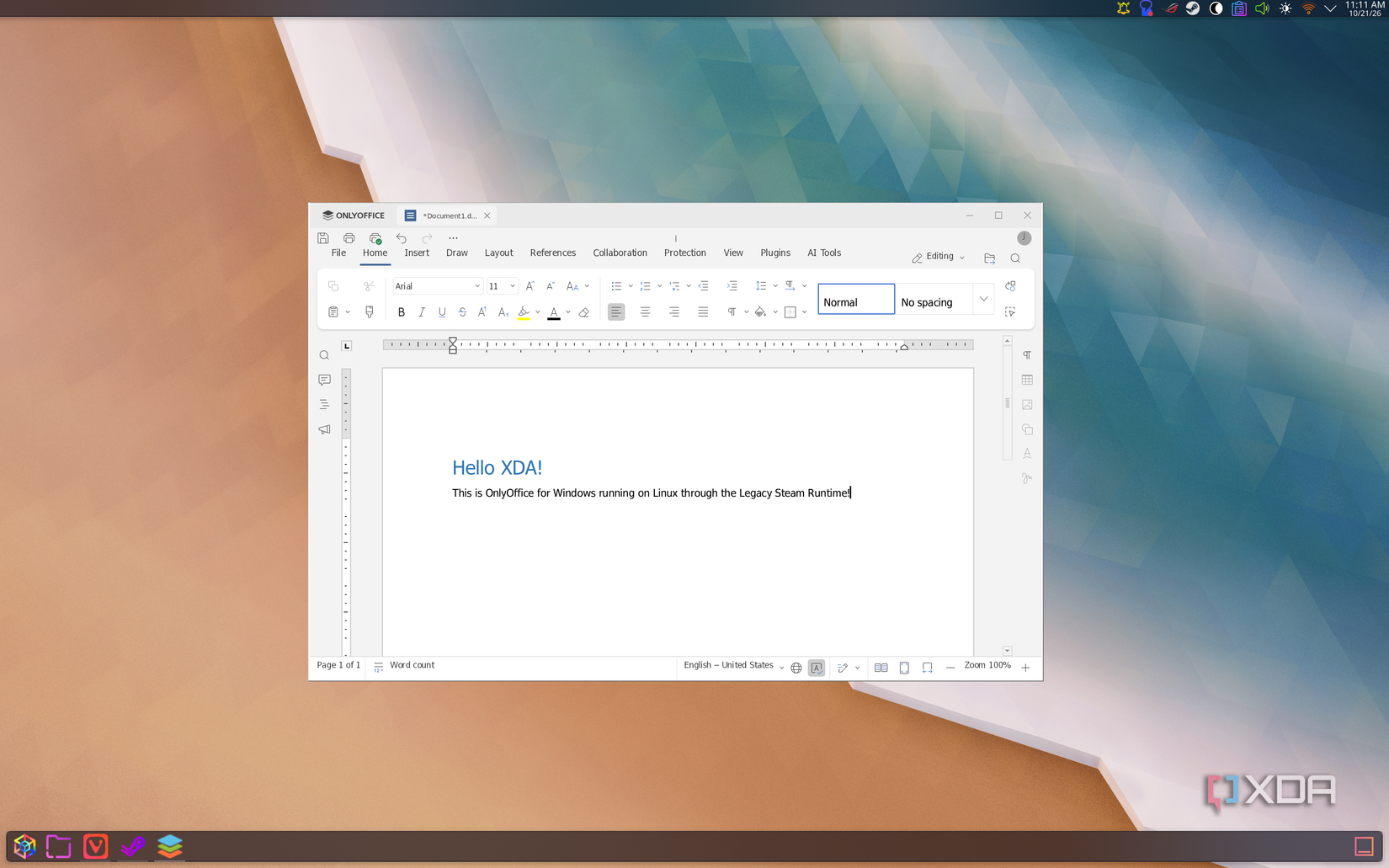Image resolution: width=1389 pixels, height=868 pixels.
Task: Apply superscript formatting
Action: (482, 312)
